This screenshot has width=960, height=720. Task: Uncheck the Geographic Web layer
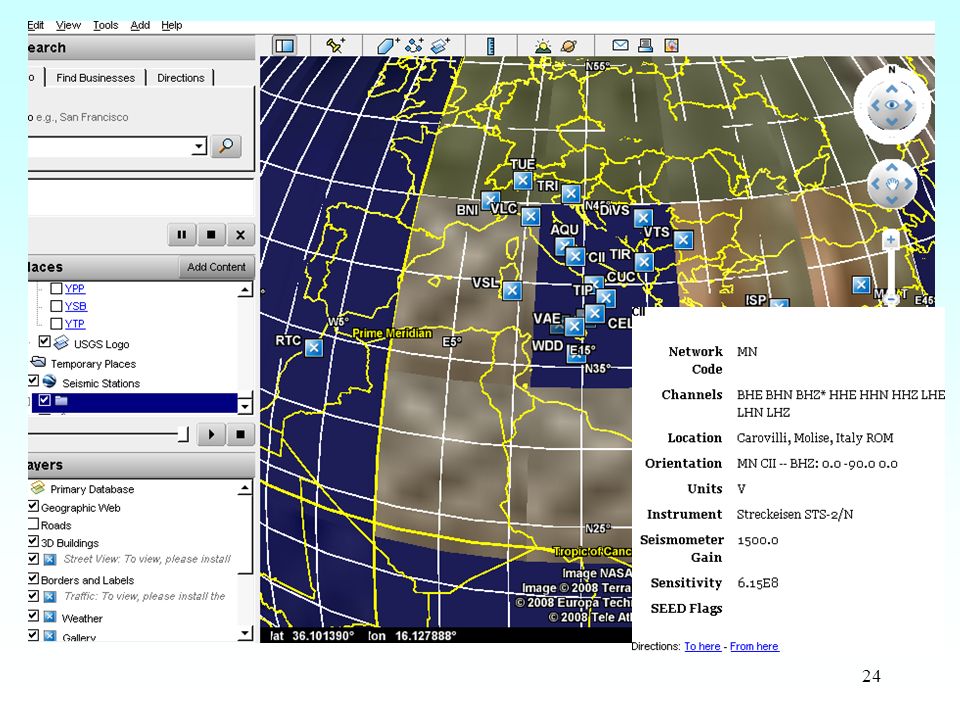click(x=34, y=506)
